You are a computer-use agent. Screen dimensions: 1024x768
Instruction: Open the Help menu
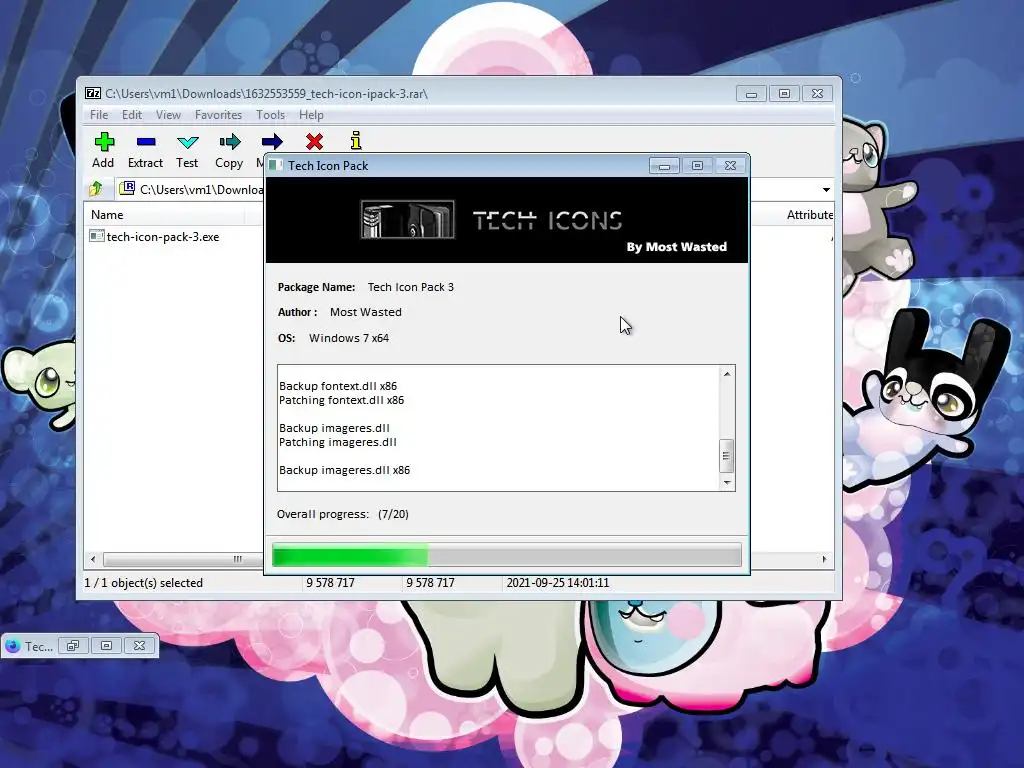(x=312, y=115)
